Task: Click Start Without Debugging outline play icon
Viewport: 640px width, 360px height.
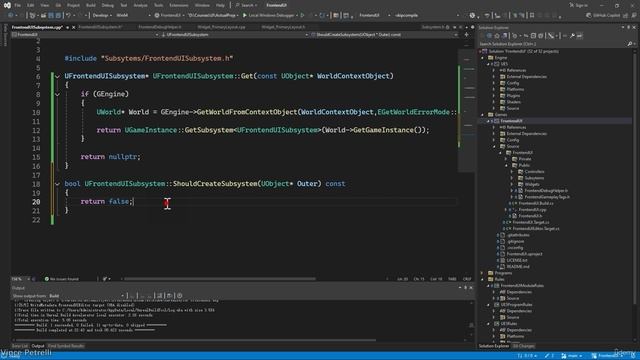Action: tap(302, 16)
